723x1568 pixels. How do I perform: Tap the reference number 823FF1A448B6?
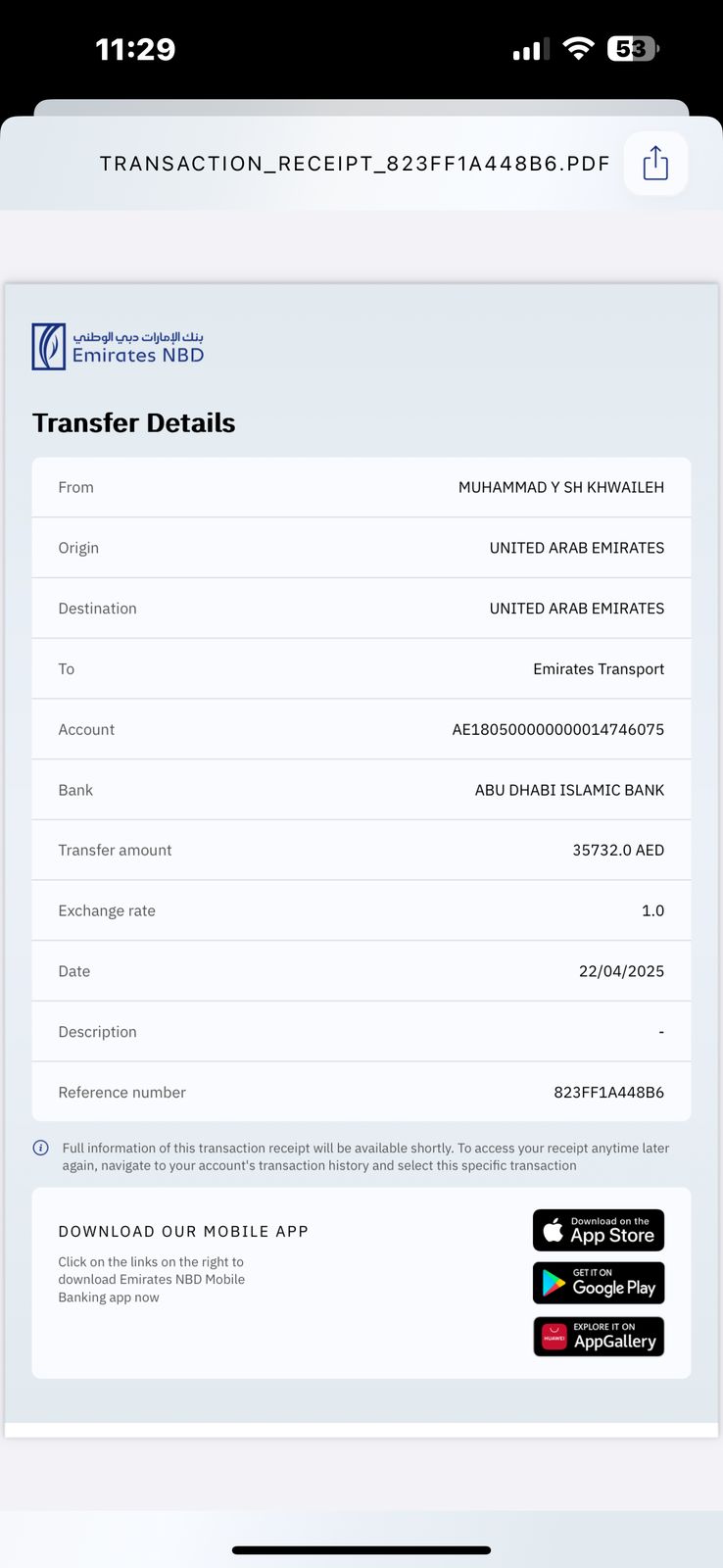click(609, 1092)
